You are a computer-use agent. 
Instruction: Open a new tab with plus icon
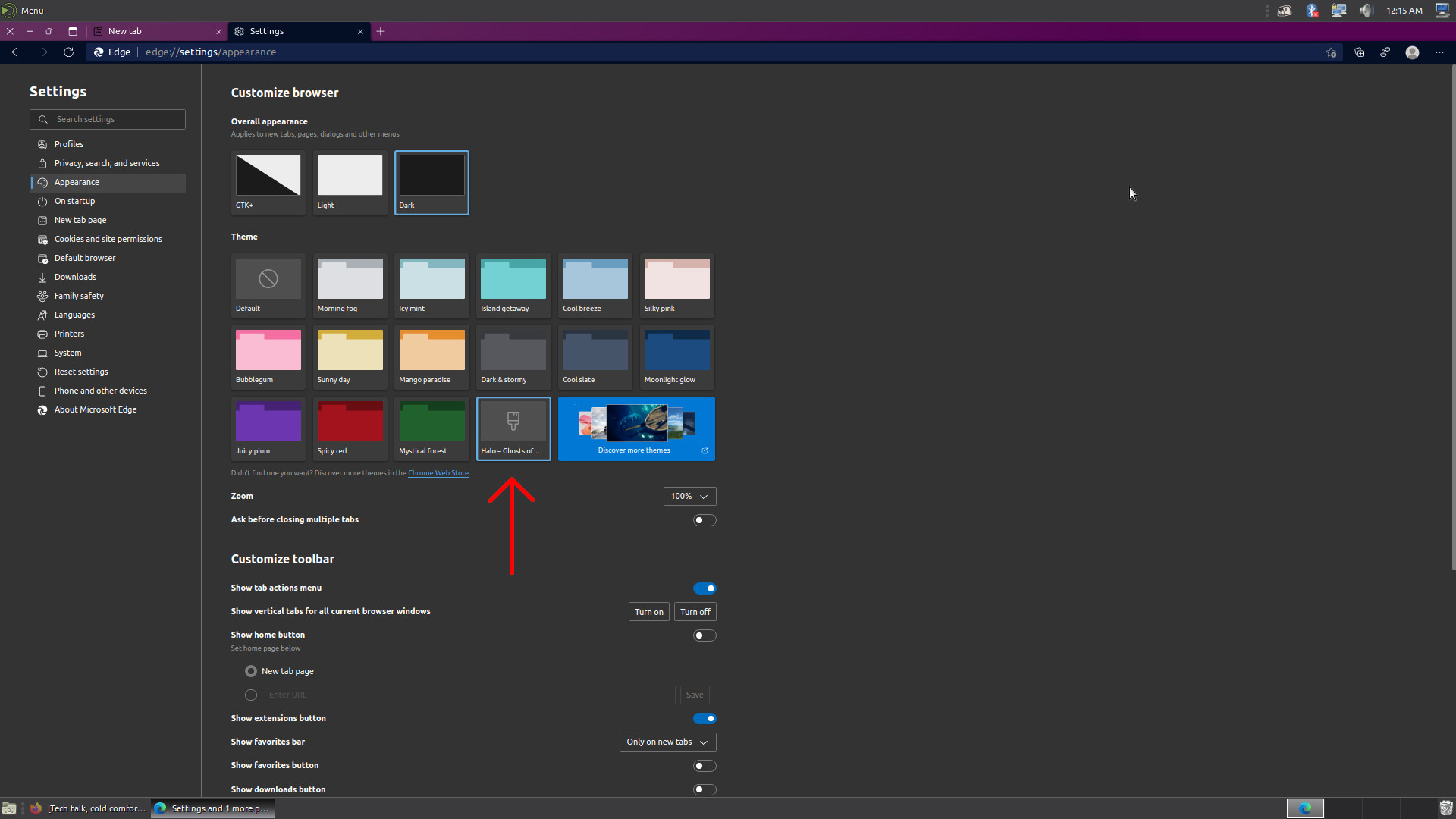tap(381, 31)
